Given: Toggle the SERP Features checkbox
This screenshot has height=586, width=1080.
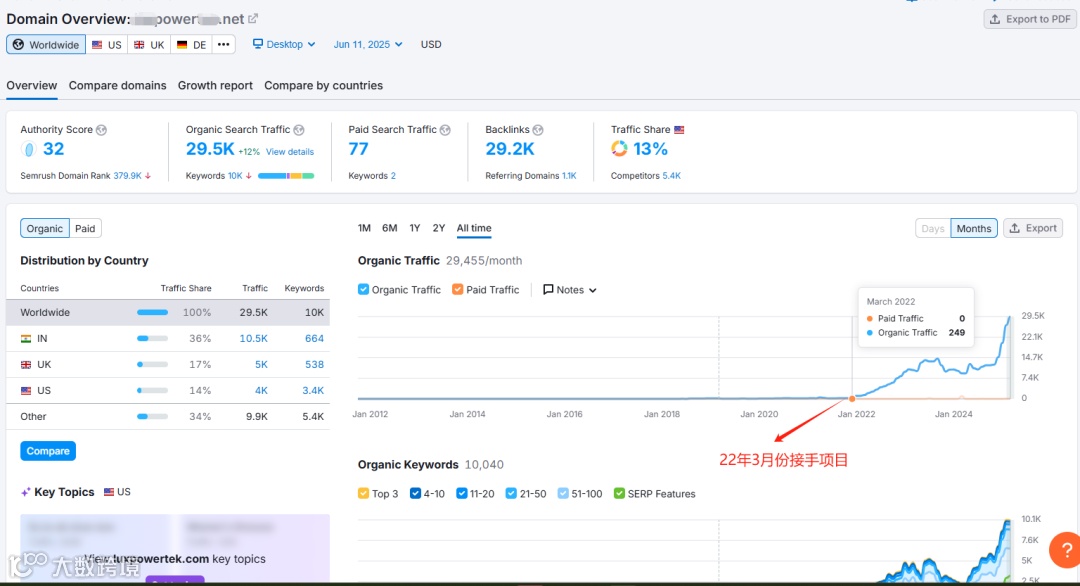Looking at the screenshot, I should [x=619, y=493].
